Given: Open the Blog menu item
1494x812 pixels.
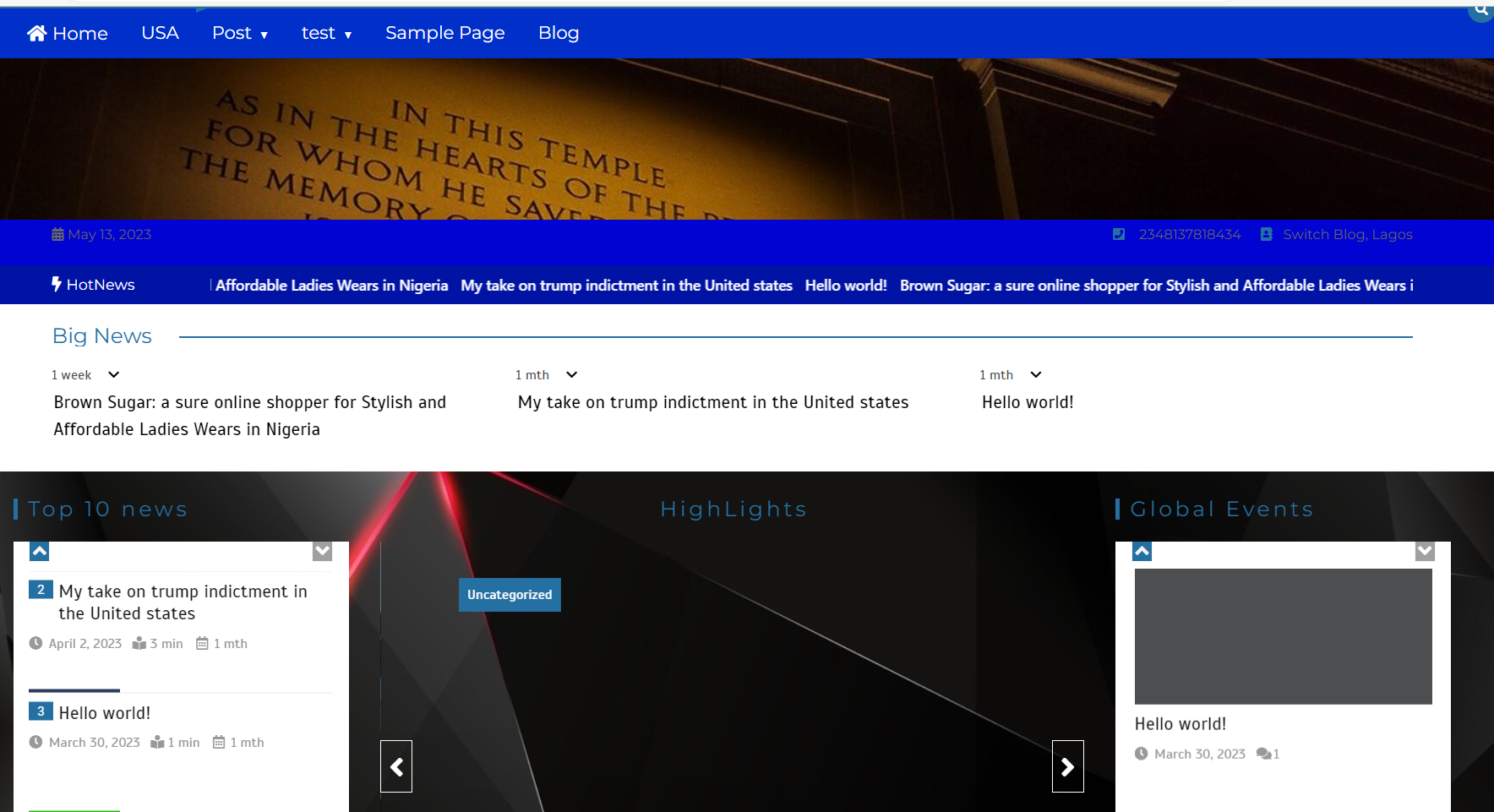Looking at the screenshot, I should pyautogui.click(x=559, y=32).
